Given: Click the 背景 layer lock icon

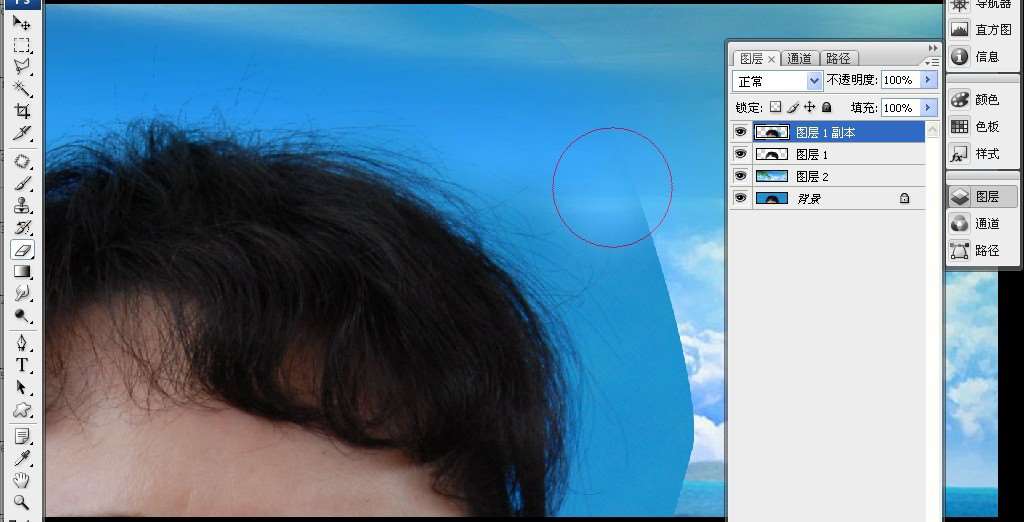Looking at the screenshot, I should [x=904, y=198].
